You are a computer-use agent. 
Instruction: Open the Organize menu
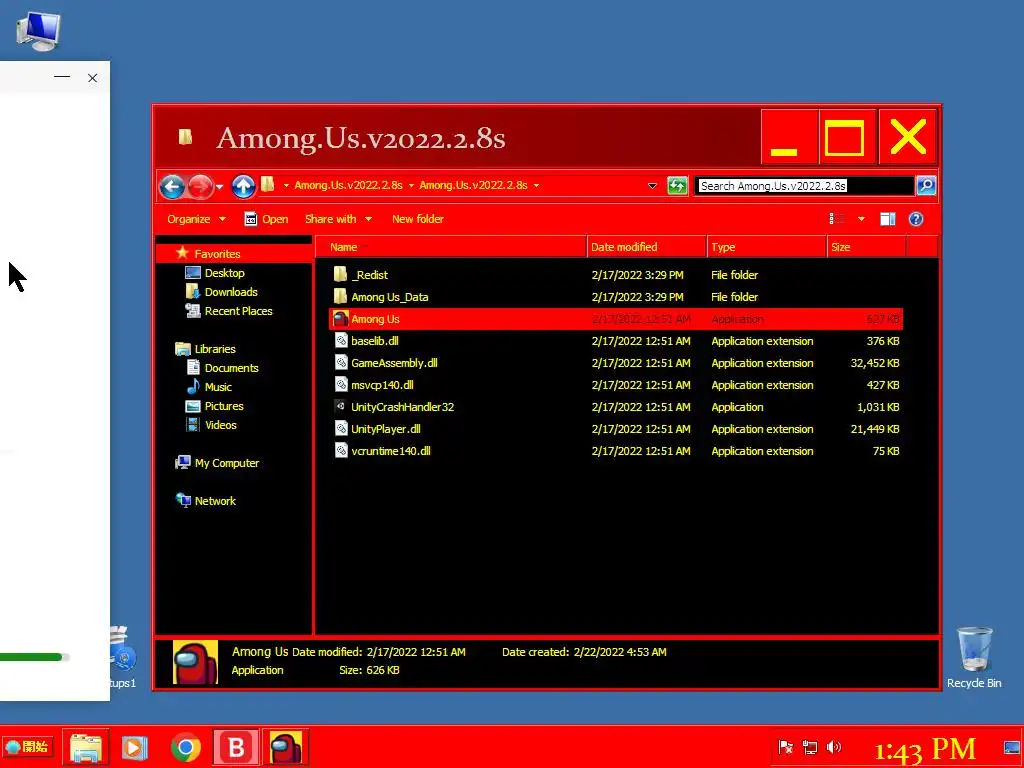click(196, 219)
